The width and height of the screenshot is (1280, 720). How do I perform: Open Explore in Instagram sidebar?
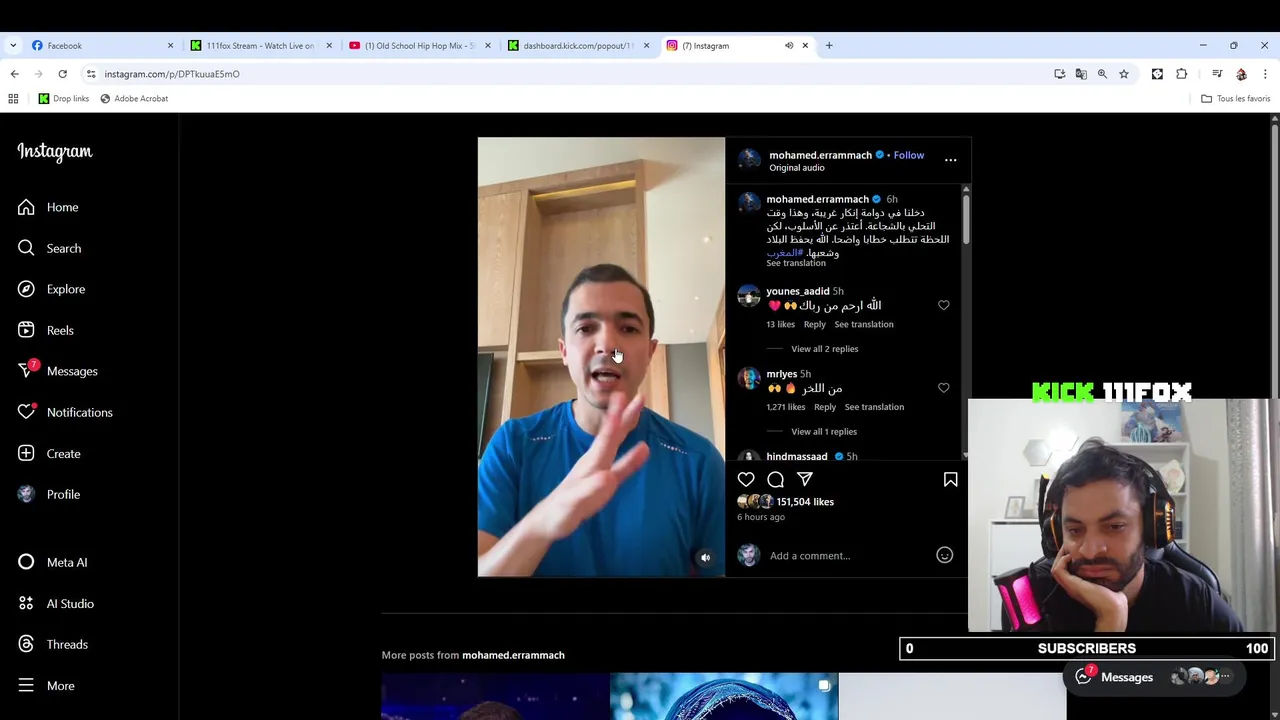(51, 289)
